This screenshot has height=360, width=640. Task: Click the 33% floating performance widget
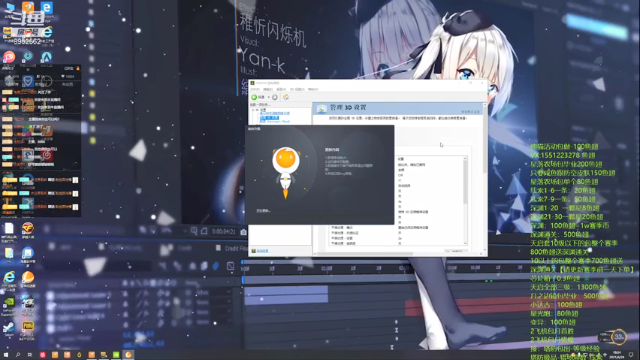click(613, 337)
